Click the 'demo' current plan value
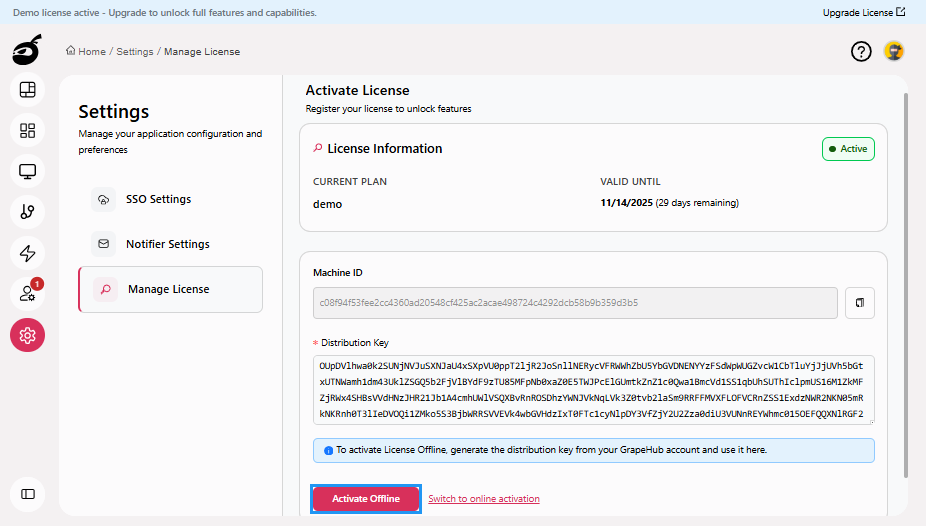Viewport: 926px width, 526px height. [327, 204]
